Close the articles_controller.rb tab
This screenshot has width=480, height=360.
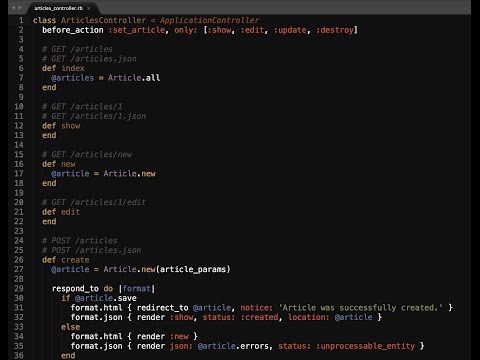pyautogui.click(x=89, y=8)
